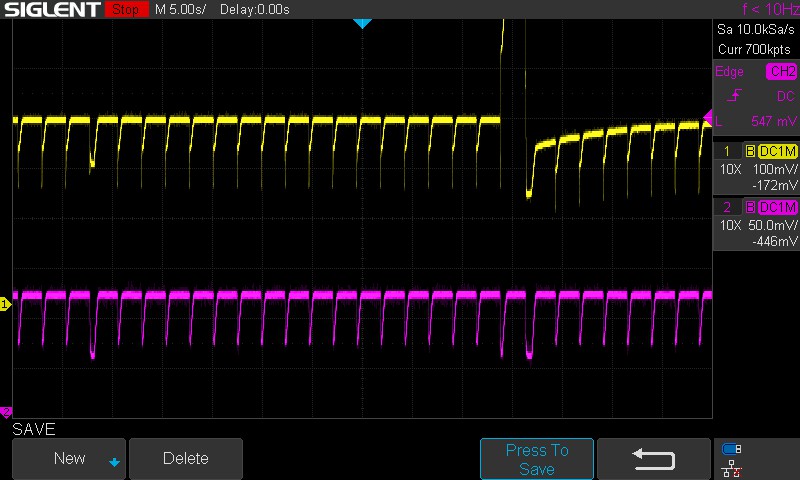Image resolution: width=800 pixels, height=480 pixels.
Task: Click the network LAN status icon
Action: [x=732, y=468]
